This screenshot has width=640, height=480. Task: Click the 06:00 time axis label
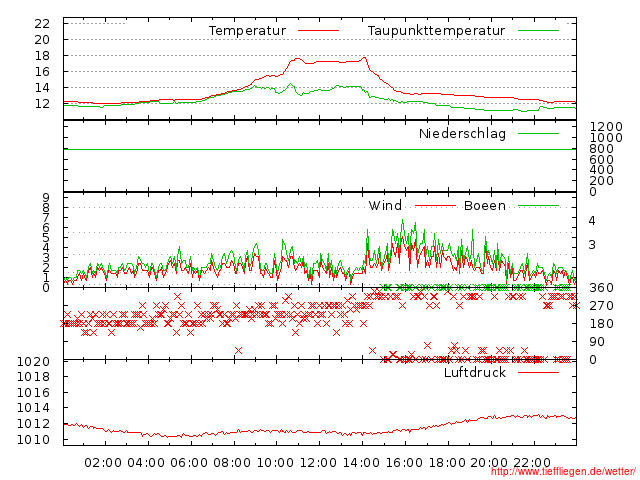point(189,463)
